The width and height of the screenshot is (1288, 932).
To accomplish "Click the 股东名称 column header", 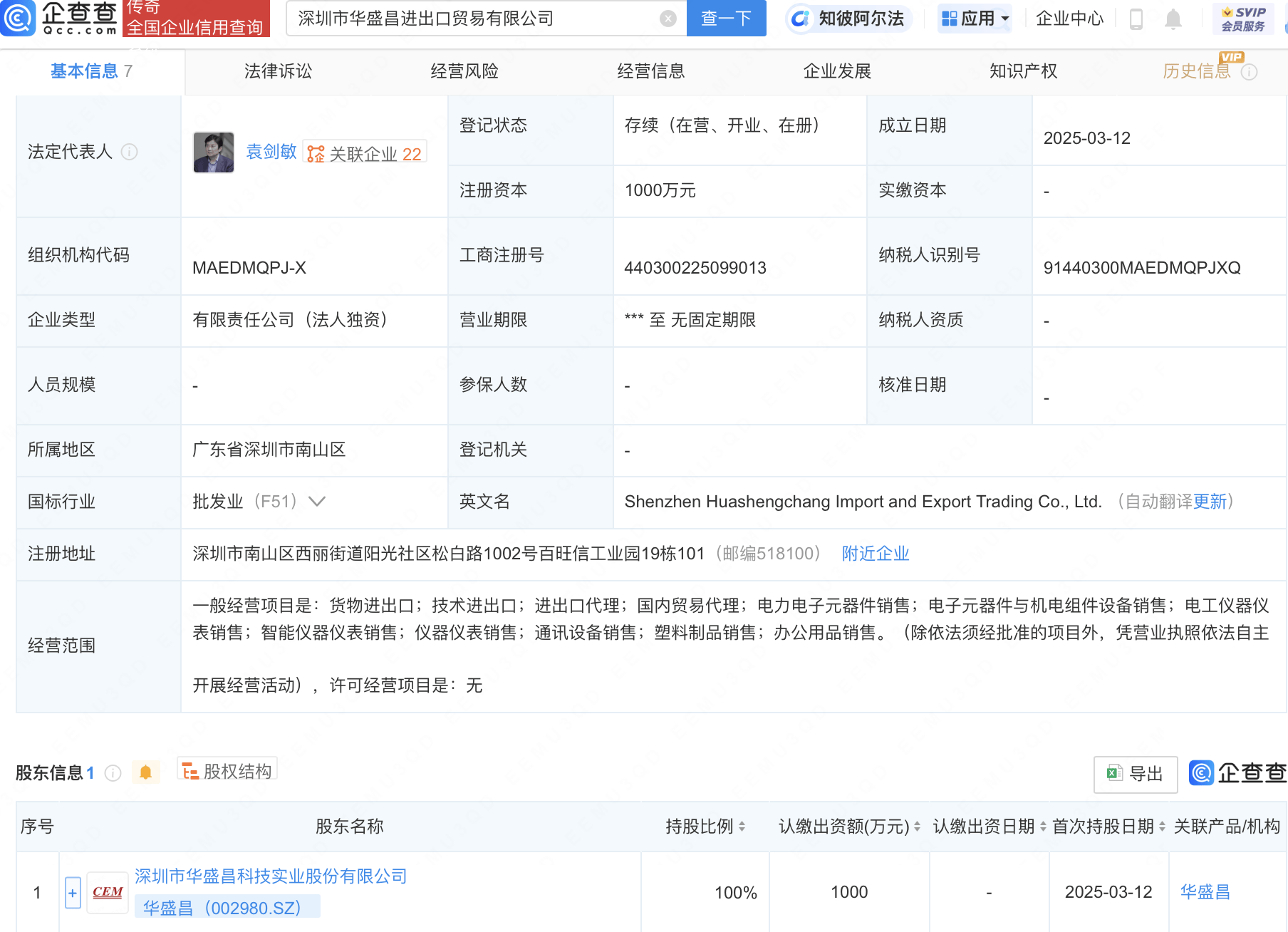I will click(350, 827).
